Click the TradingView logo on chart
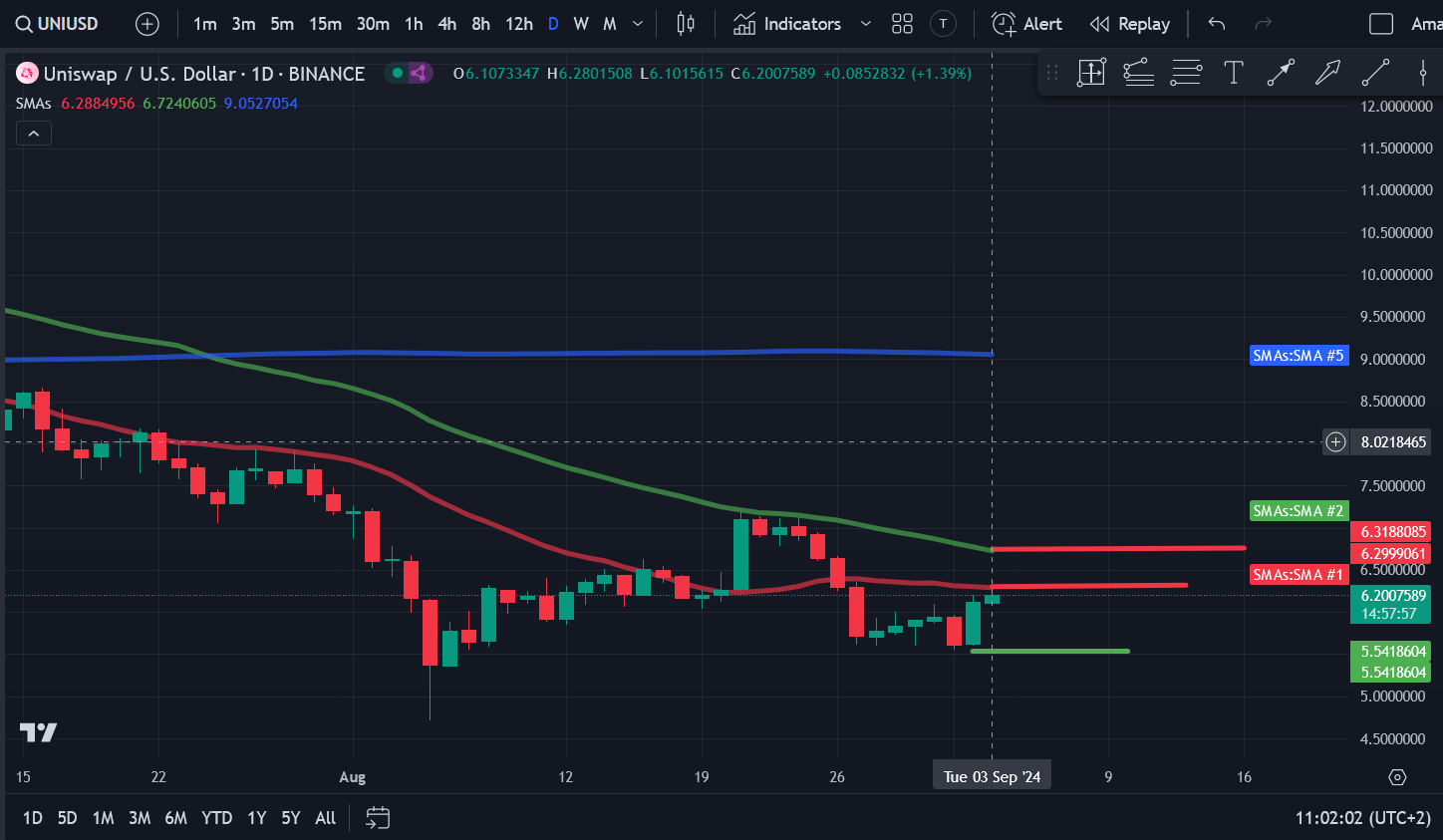1443x840 pixels. coord(38,732)
